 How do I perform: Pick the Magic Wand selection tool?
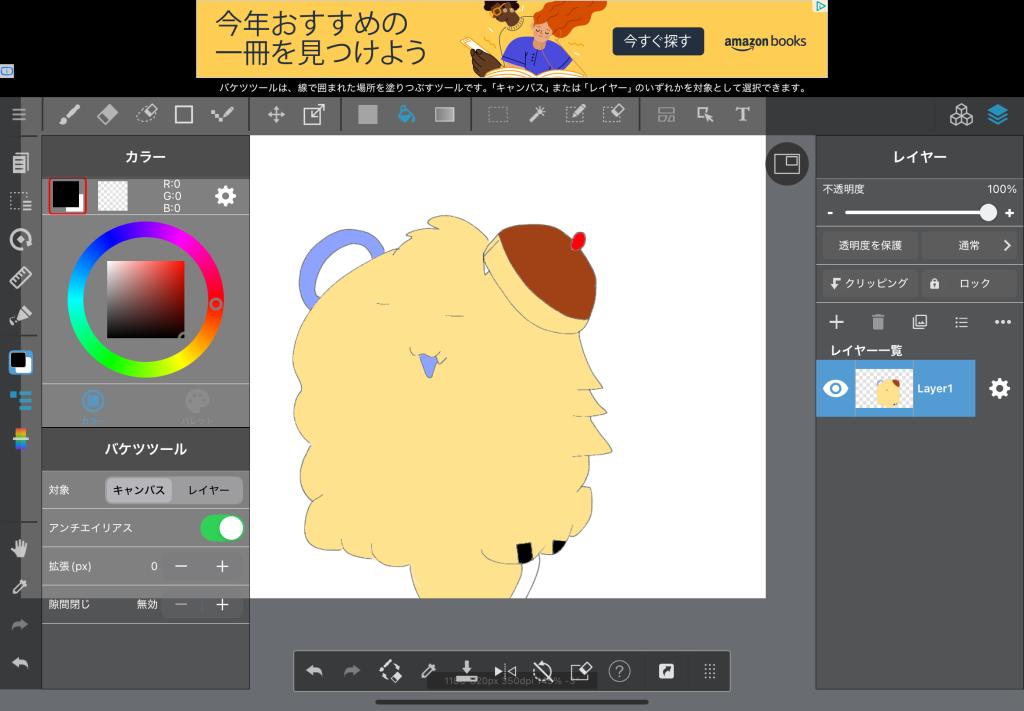tap(537, 114)
